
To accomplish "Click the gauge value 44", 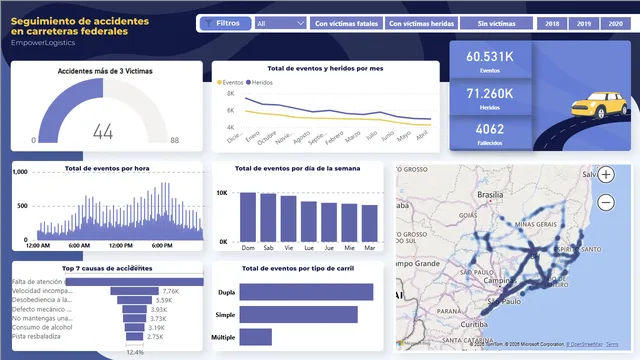I will tap(103, 131).
